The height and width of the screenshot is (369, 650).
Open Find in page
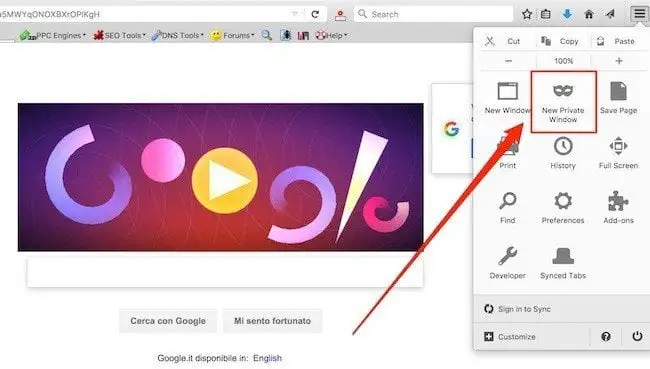pos(507,208)
